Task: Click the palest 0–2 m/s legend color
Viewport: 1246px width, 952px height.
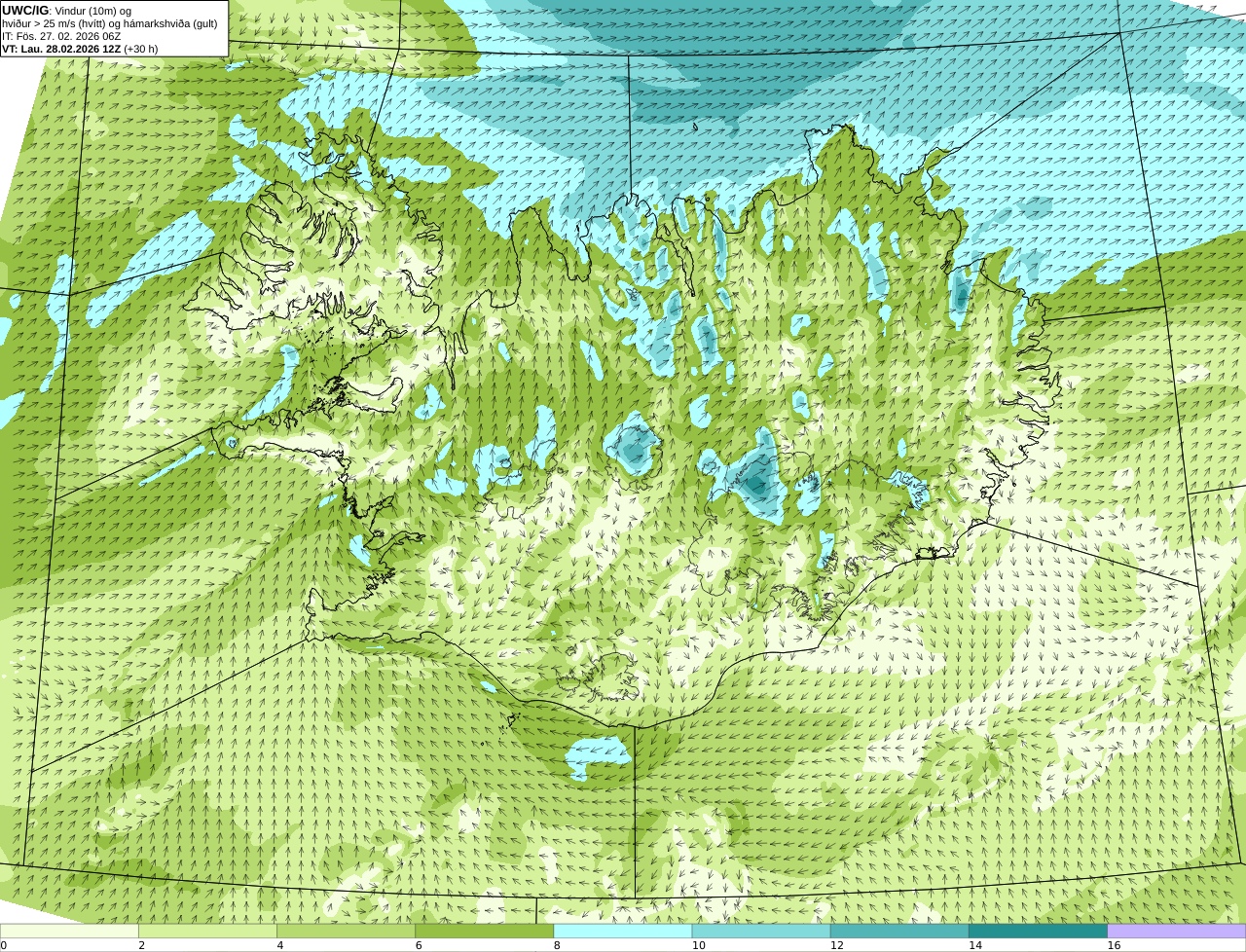Action: click(69, 932)
